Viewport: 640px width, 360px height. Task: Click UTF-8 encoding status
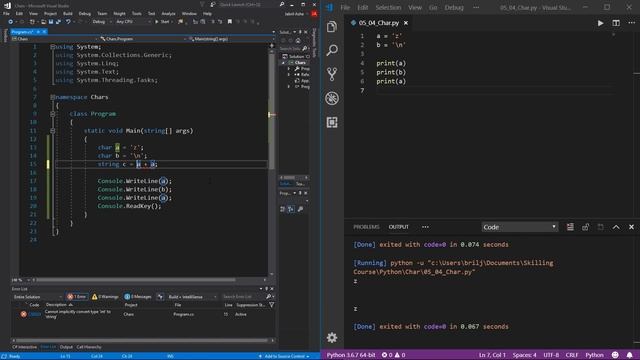pyautogui.click(x=551, y=355)
